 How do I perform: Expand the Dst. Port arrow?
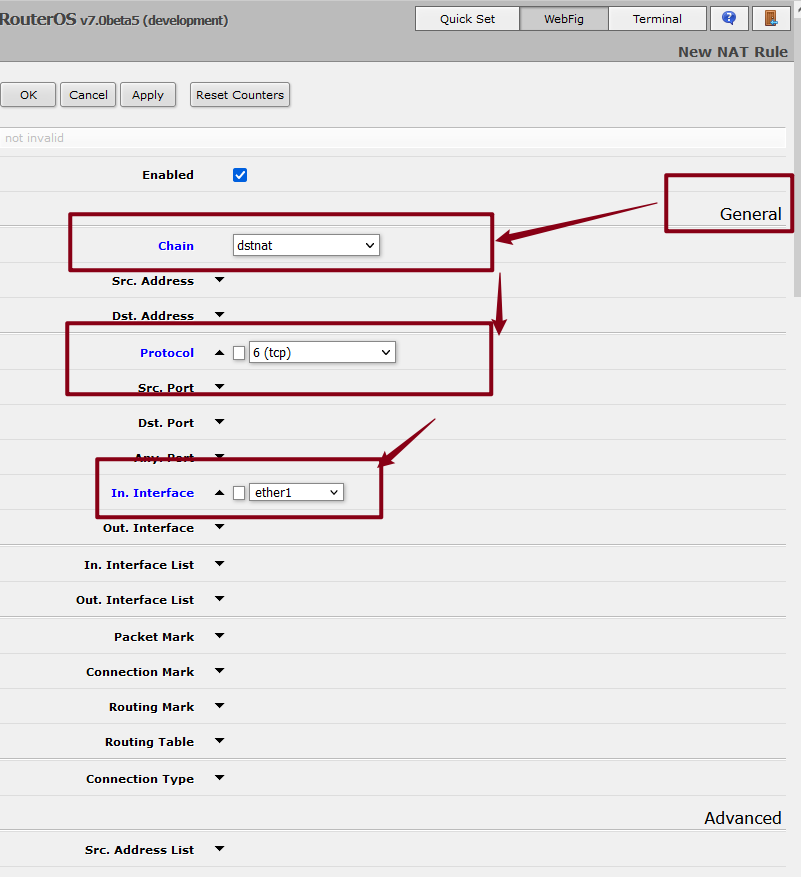[219, 422]
